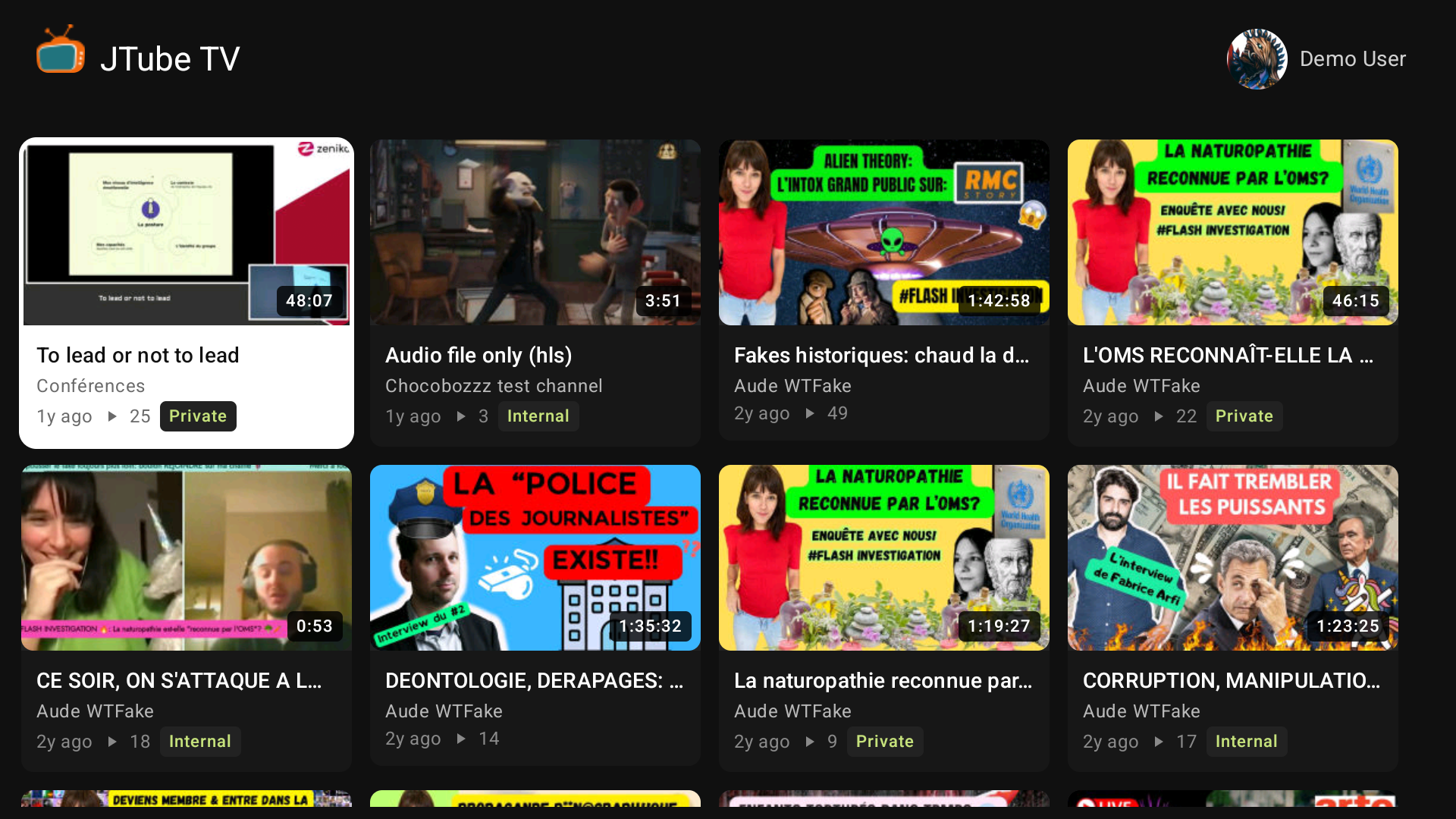Click Internal badge on 'Audio file only (hls)'

pyautogui.click(x=538, y=416)
